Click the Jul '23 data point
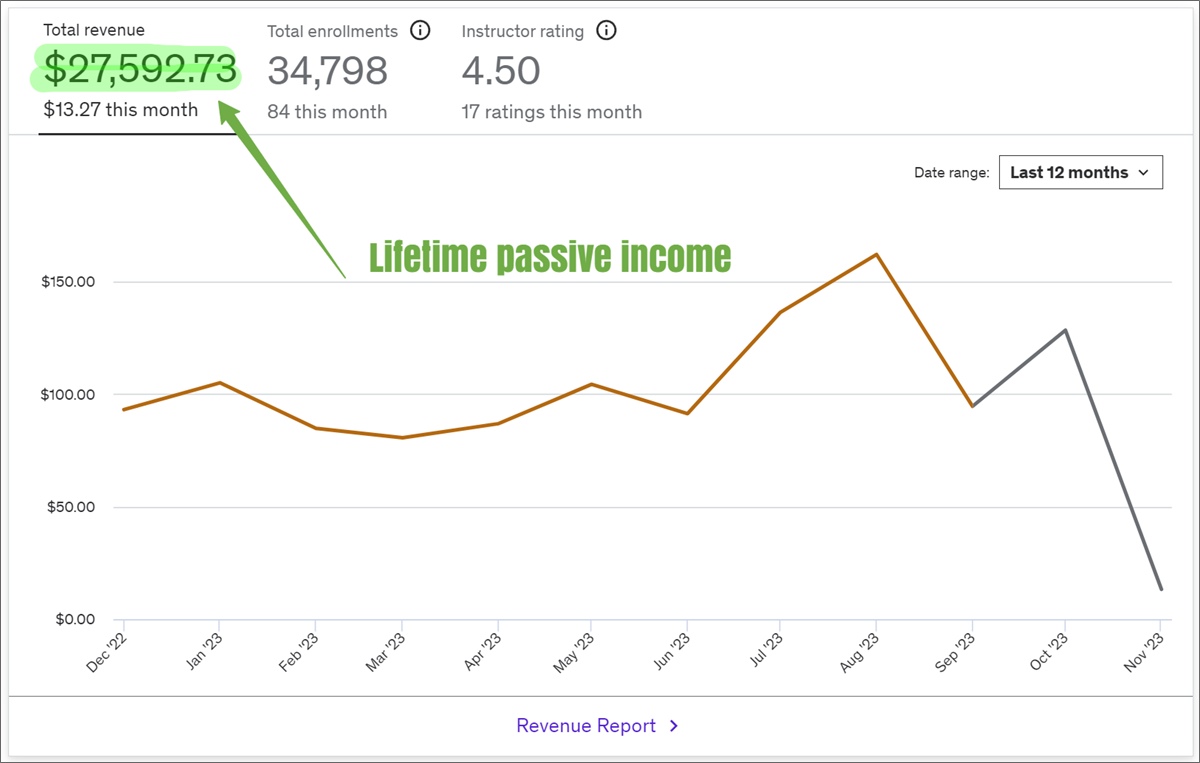 pyautogui.click(x=781, y=312)
